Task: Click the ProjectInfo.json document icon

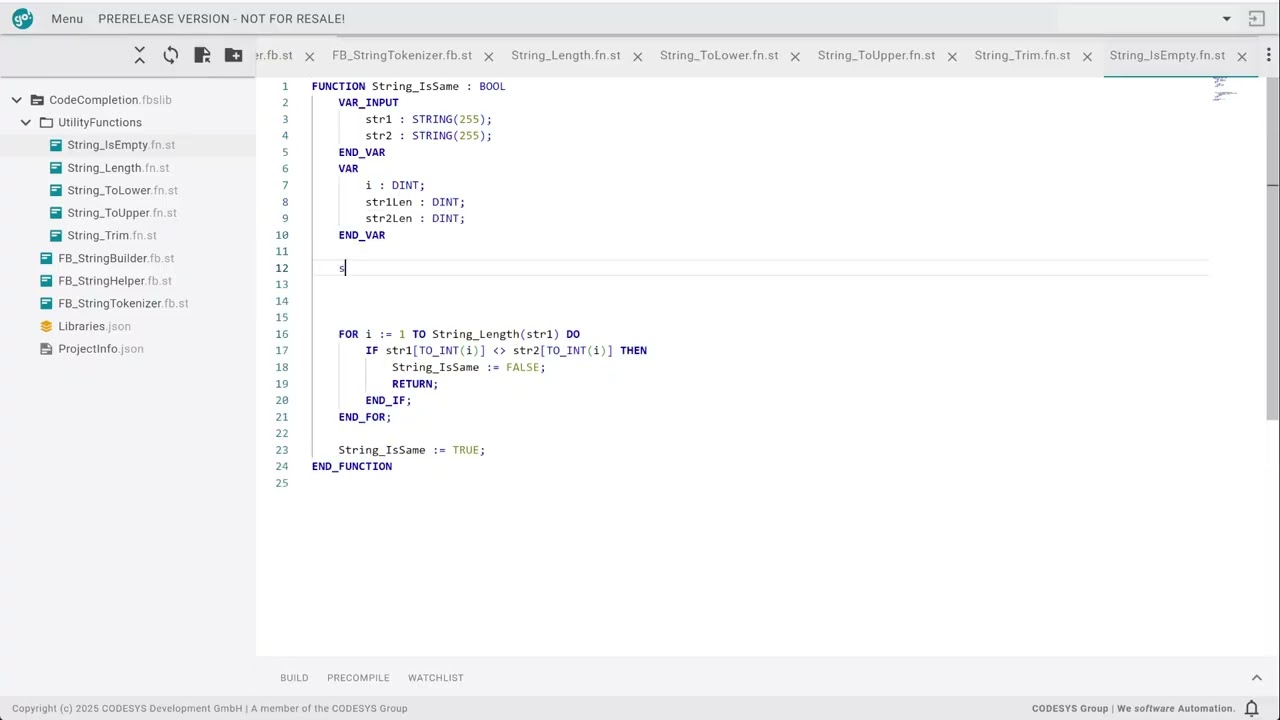Action: pos(46,349)
